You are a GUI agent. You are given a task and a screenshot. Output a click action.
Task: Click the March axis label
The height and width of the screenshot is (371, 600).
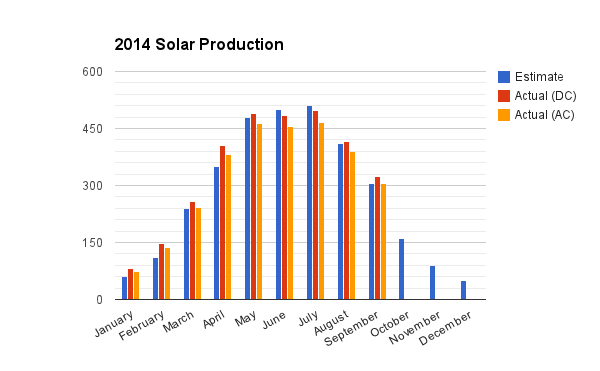point(179,322)
